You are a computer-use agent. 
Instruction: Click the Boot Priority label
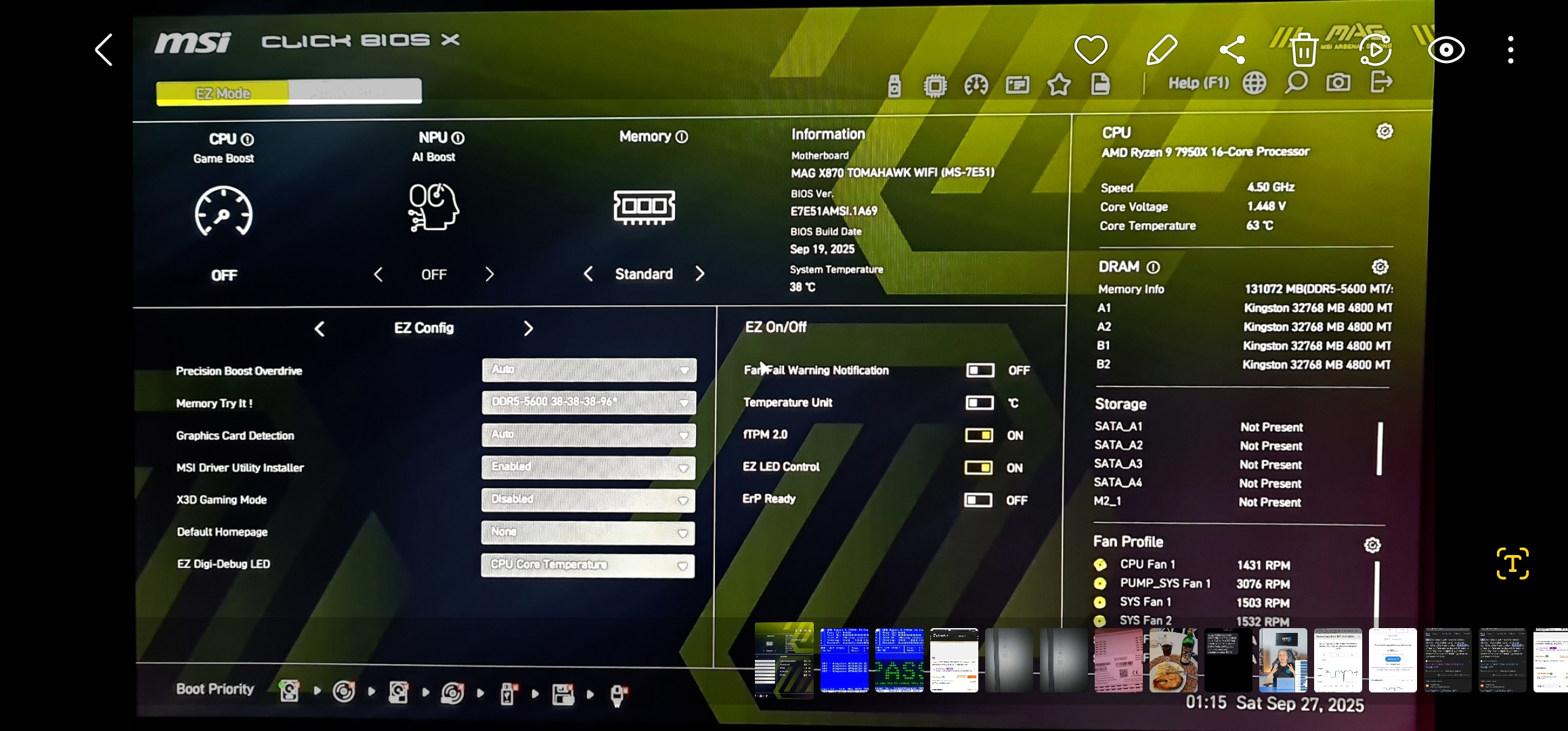(215, 689)
